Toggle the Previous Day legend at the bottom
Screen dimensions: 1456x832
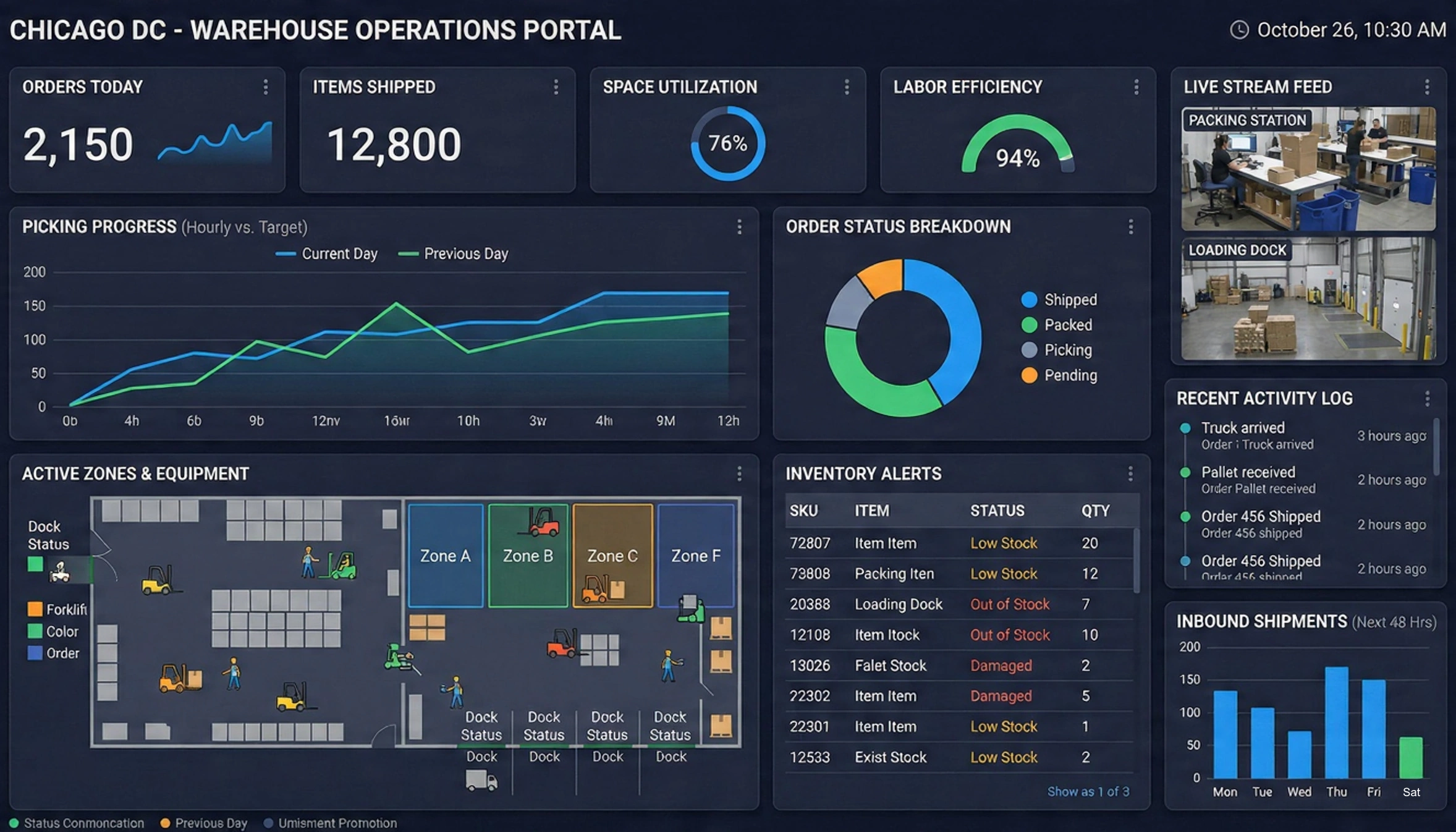(204, 823)
